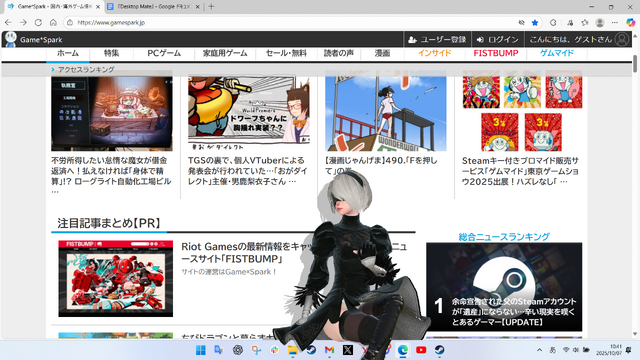The width and height of the screenshot is (640, 360).
Task: Click the ユーザー登録 button
Action: point(437,40)
